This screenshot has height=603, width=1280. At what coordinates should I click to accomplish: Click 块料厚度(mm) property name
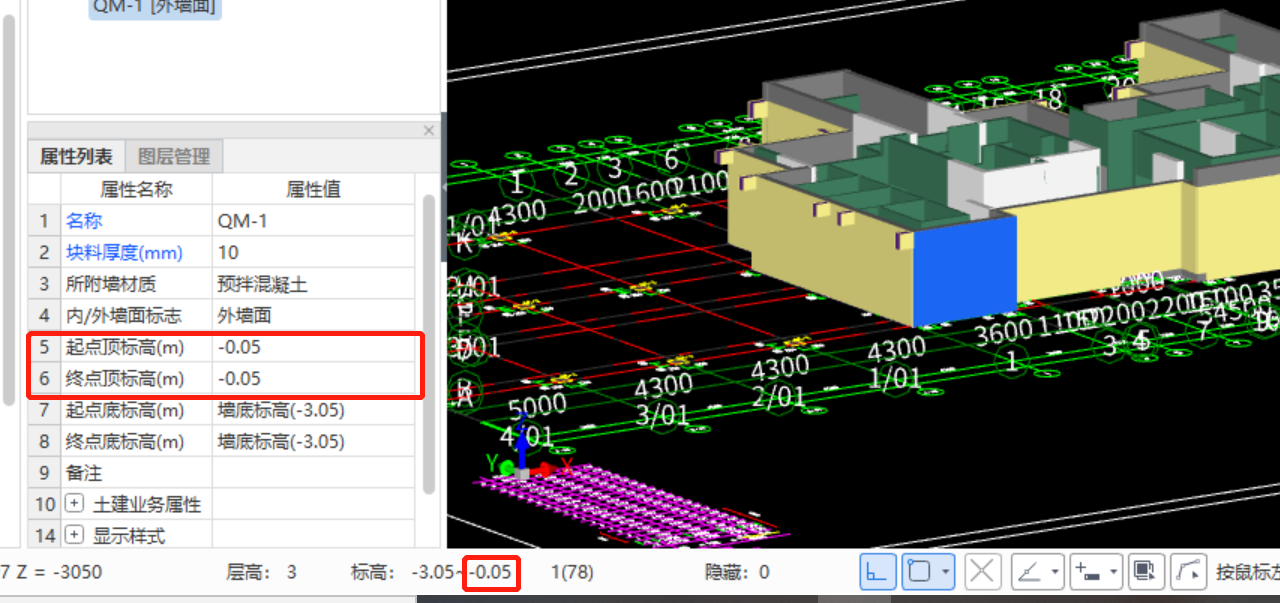[x=123, y=252]
